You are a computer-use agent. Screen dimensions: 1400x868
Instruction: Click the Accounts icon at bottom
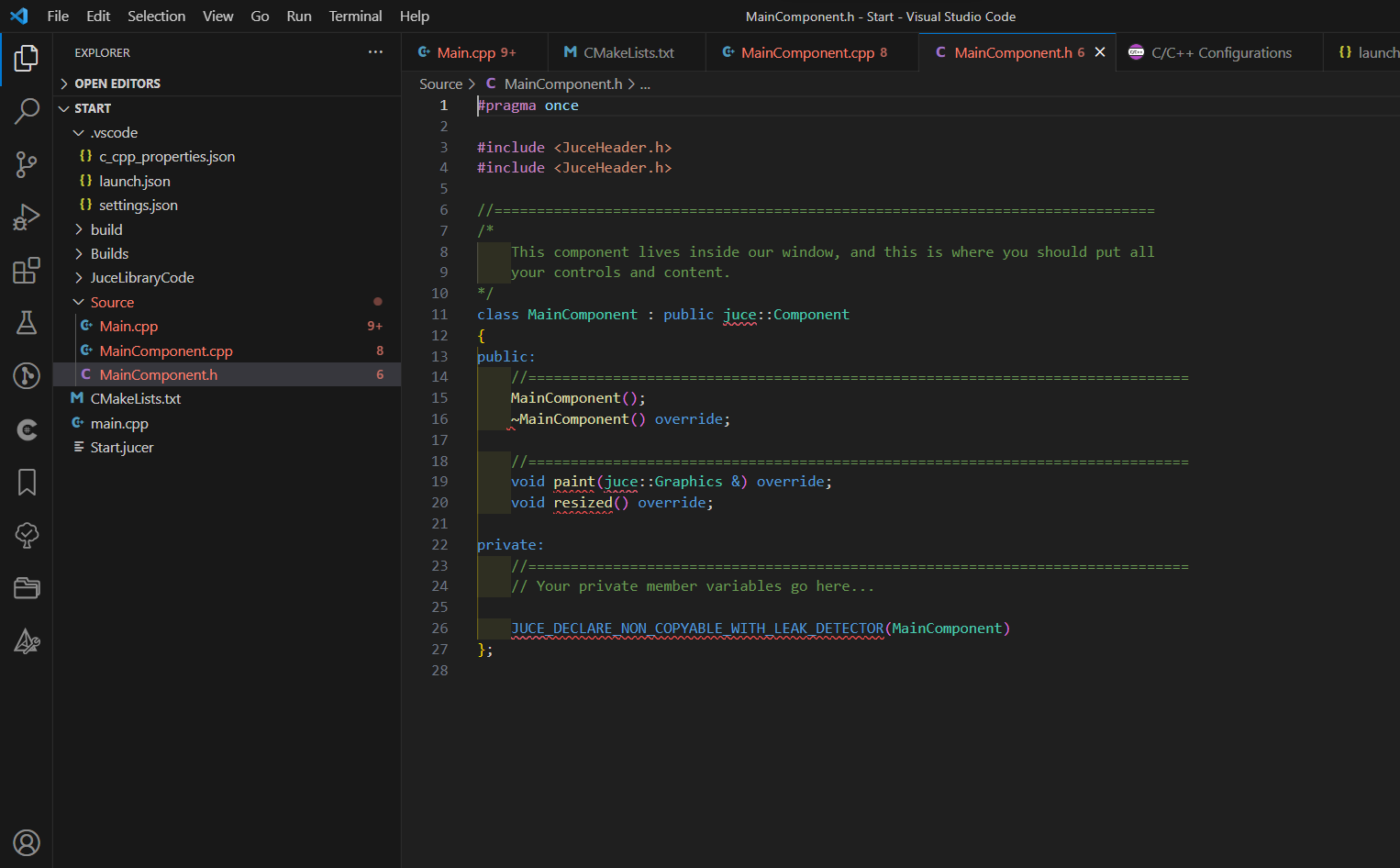pyautogui.click(x=27, y=842)
